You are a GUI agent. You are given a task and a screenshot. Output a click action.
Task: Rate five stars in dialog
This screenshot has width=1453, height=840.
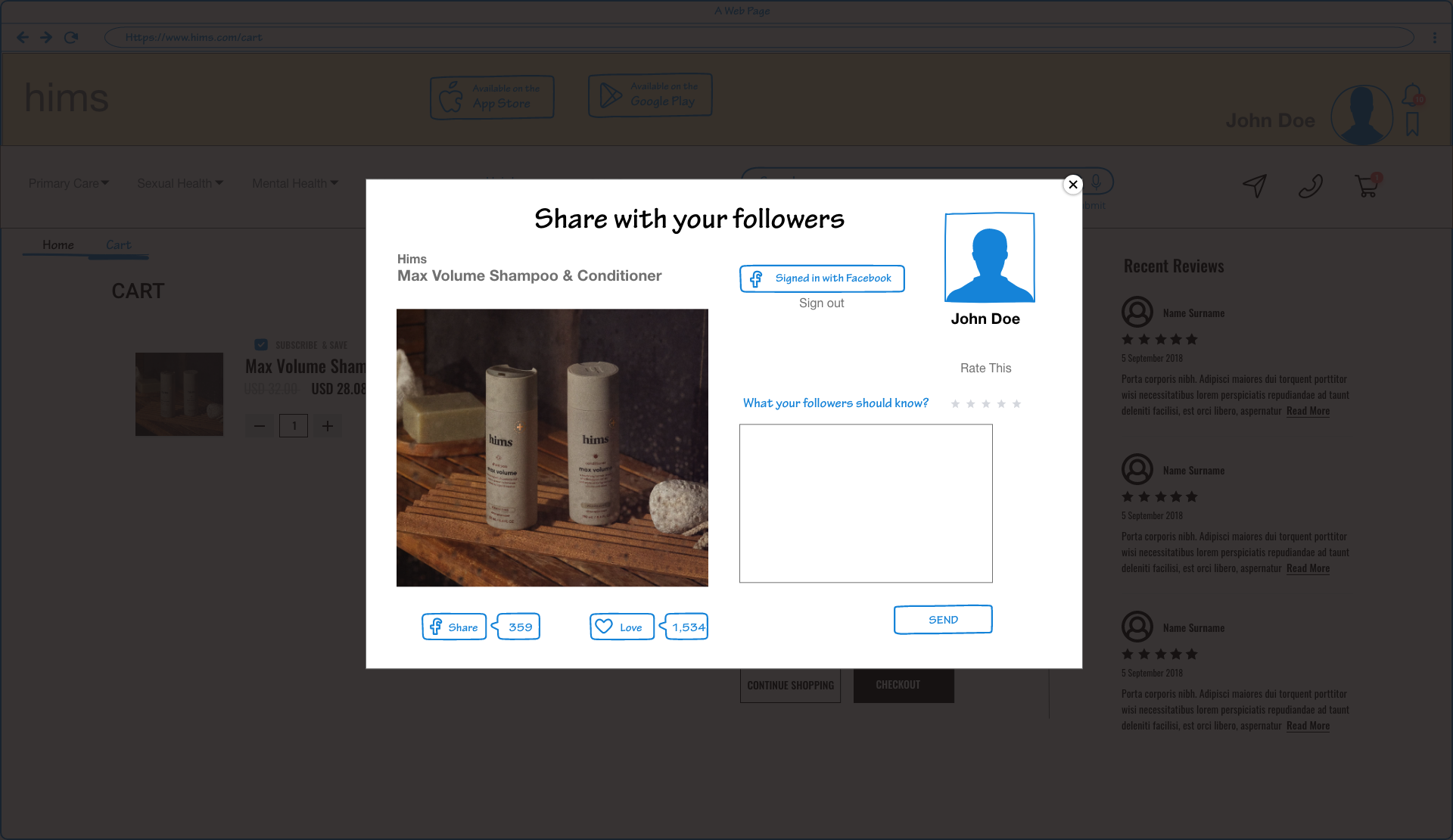point(1017,404)
